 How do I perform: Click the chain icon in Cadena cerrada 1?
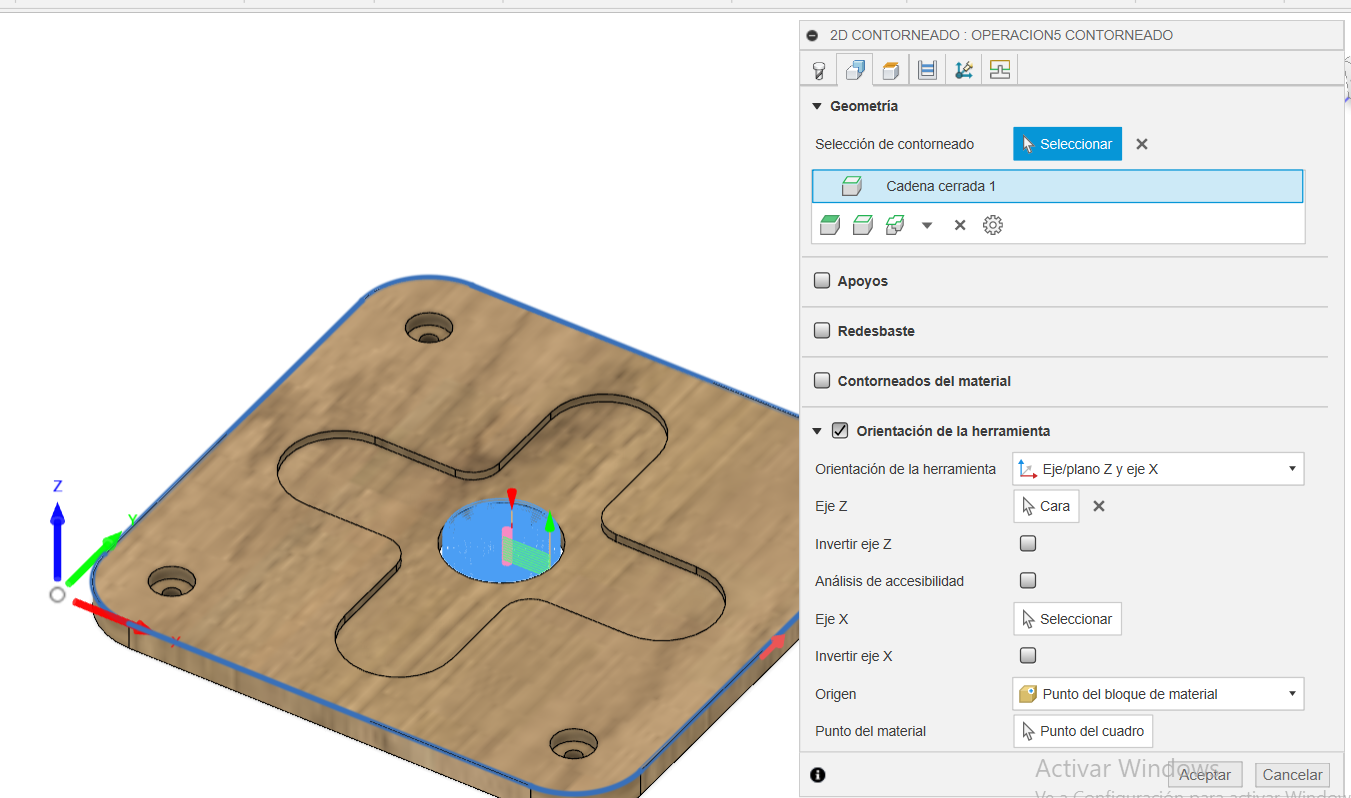pos(852,186)
